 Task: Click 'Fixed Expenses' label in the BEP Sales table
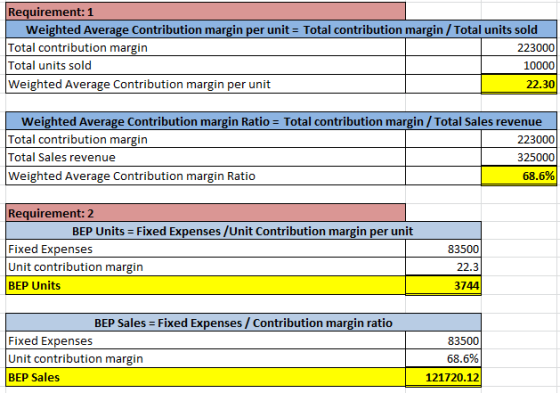click(205, 340)
